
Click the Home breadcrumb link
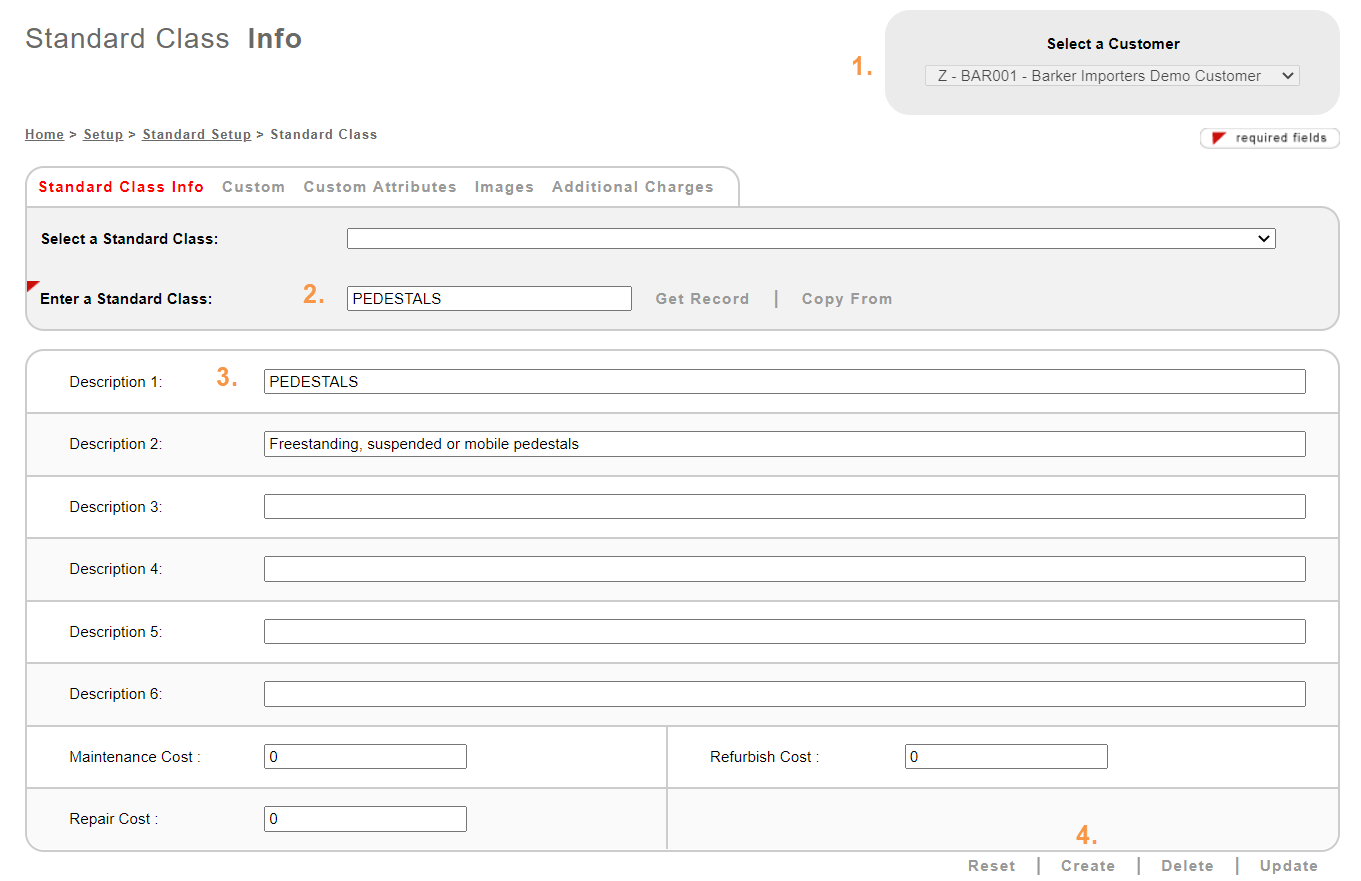[x=44, y=135]
